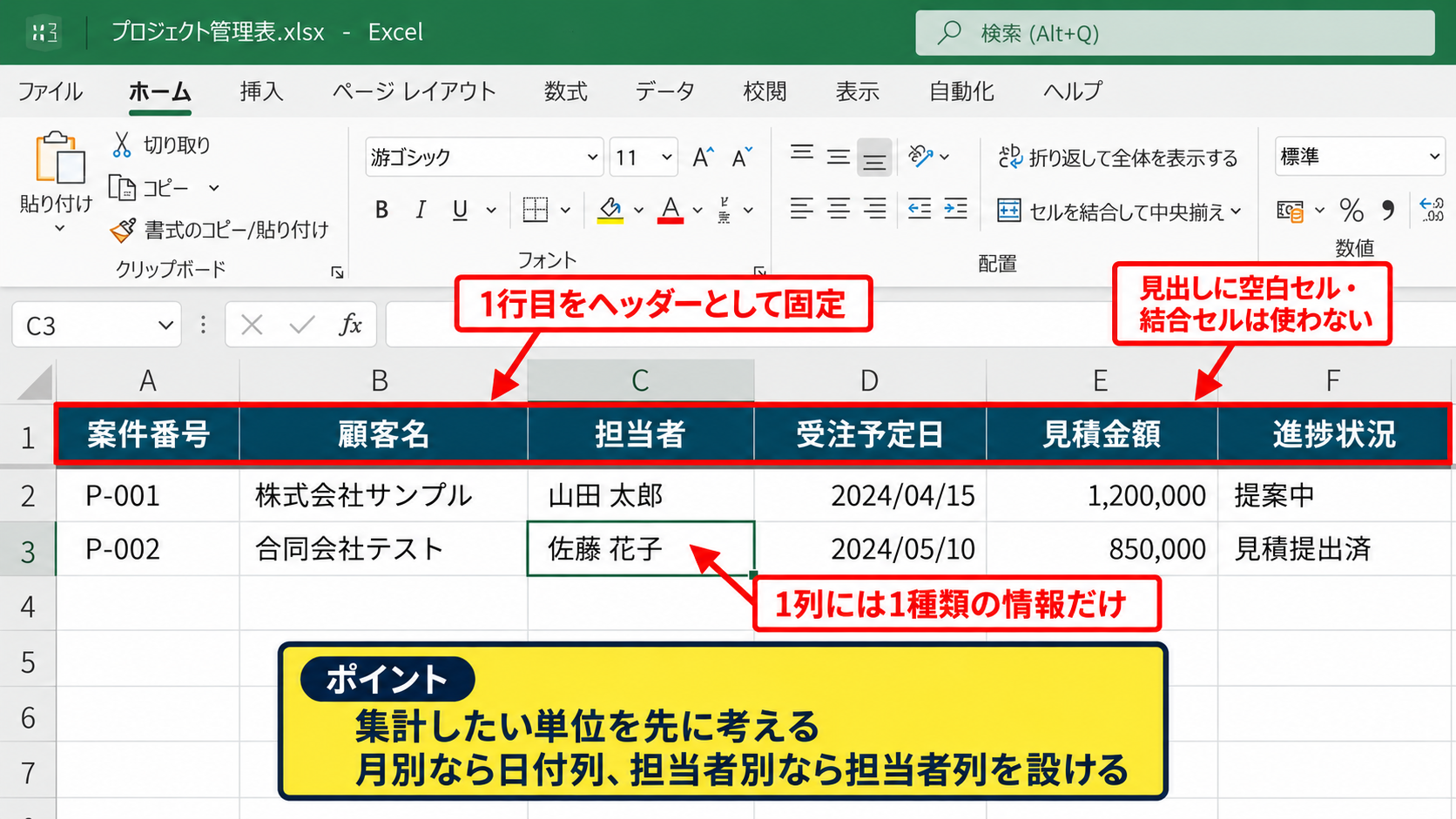Click the text orientation icon

point(920,157)
